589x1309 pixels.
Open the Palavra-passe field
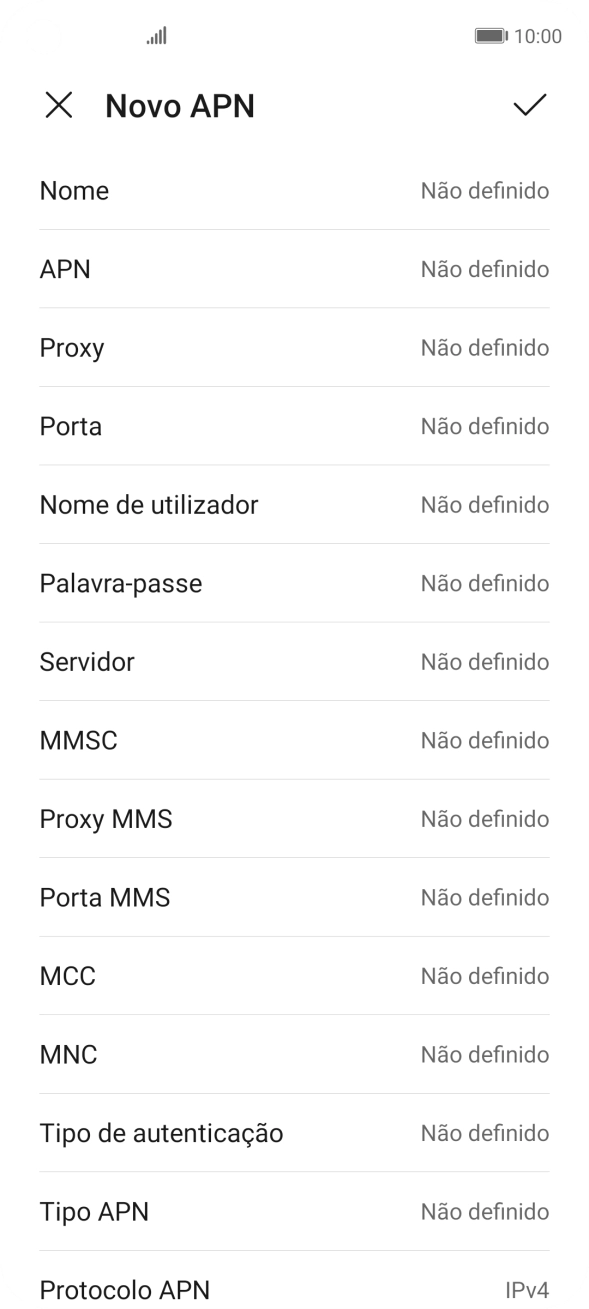pyautogui.click(x=294, y=583)
